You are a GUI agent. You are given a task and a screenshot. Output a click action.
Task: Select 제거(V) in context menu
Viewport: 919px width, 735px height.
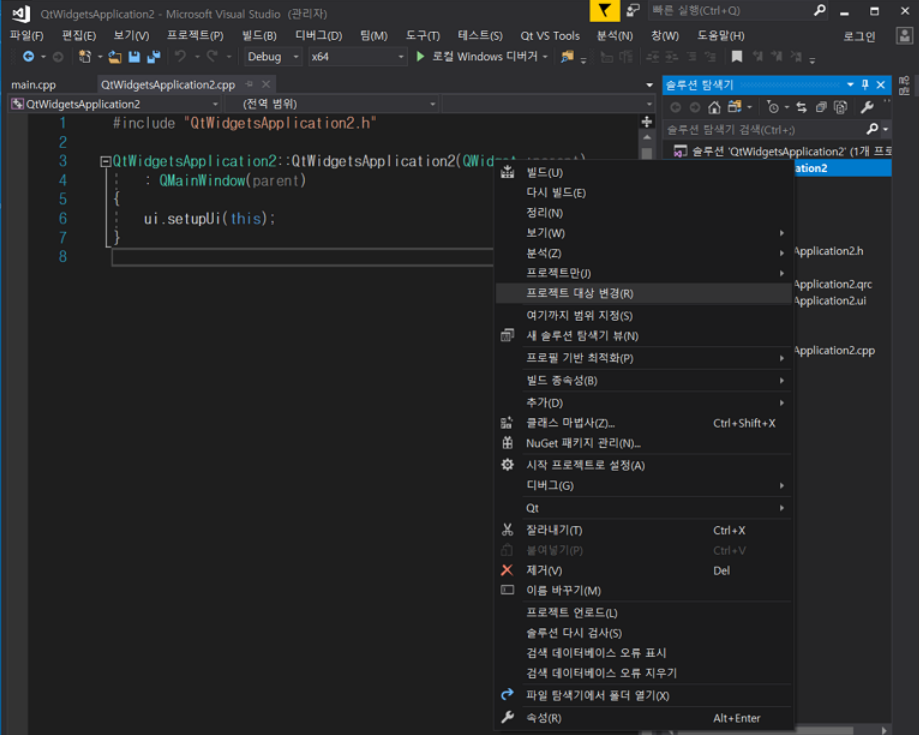pyautogui.click(x=642, y=570)
